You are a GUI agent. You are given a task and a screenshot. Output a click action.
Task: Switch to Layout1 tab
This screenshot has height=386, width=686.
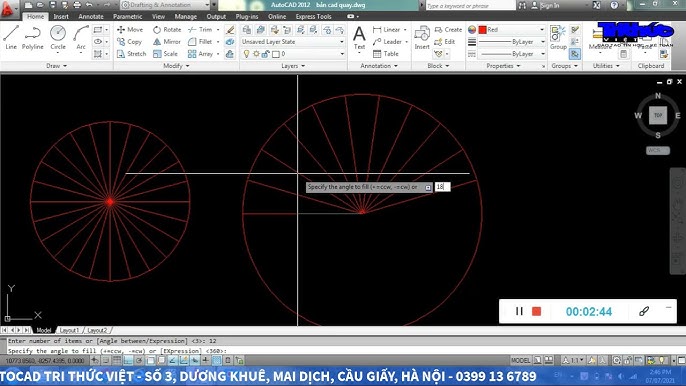pyautogui.click(x=69, y=330)
